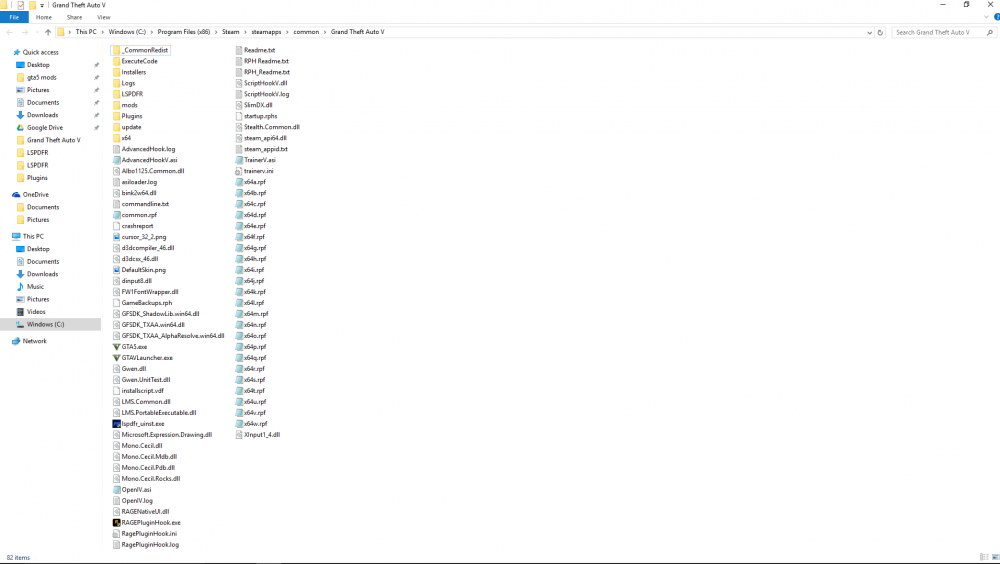Select the lspdfr_uinst.exe icon
The image size is (1000, 564).
[116, 424]
